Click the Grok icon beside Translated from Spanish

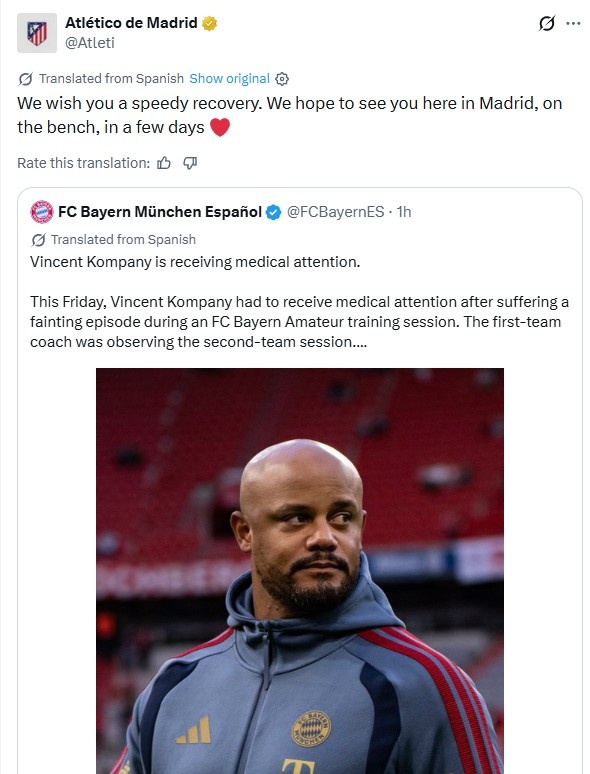25,78
